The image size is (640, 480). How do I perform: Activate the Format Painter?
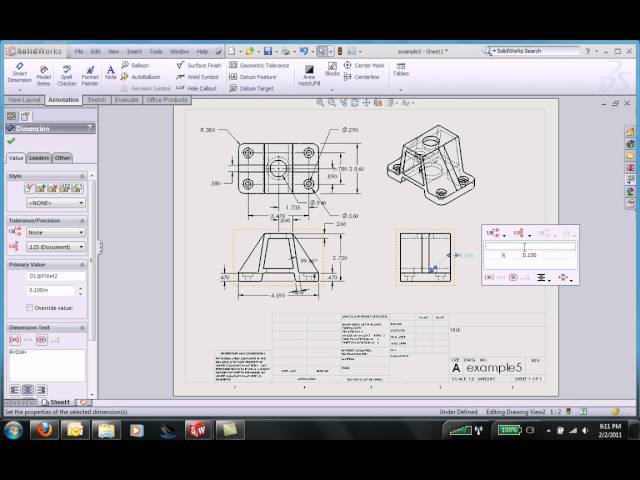pos(90,75)
